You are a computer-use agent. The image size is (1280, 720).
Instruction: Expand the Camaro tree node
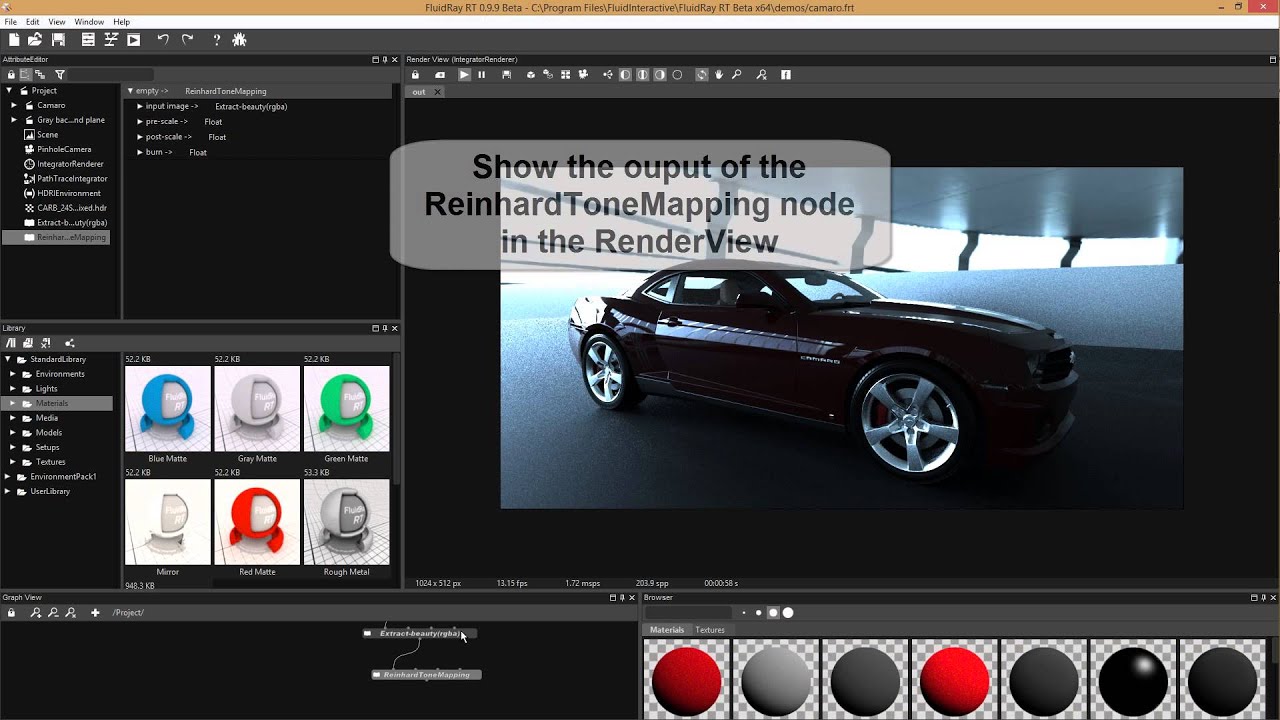click(x=14, y=105)
